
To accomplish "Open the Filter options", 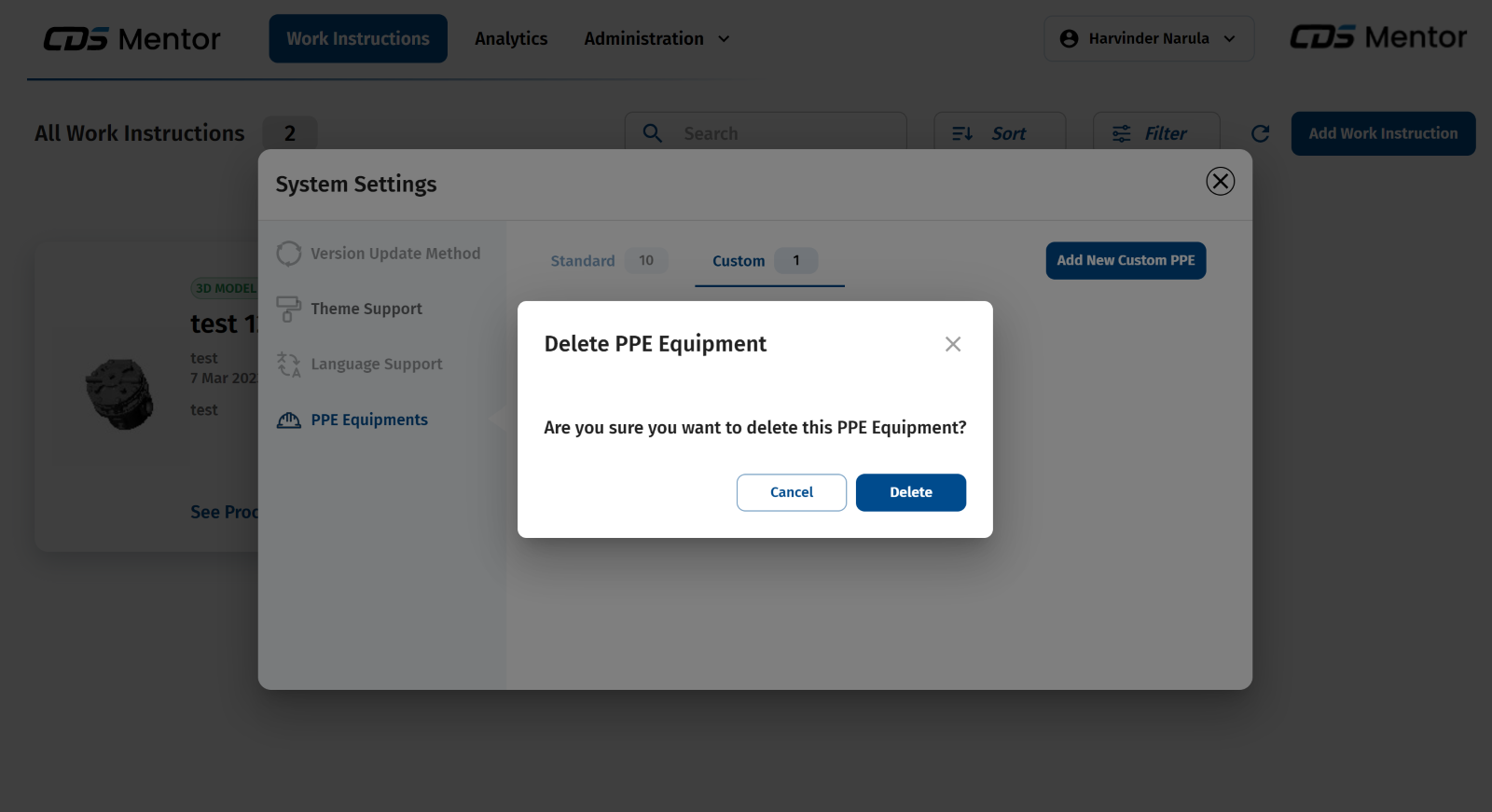I will (1155, 134).
